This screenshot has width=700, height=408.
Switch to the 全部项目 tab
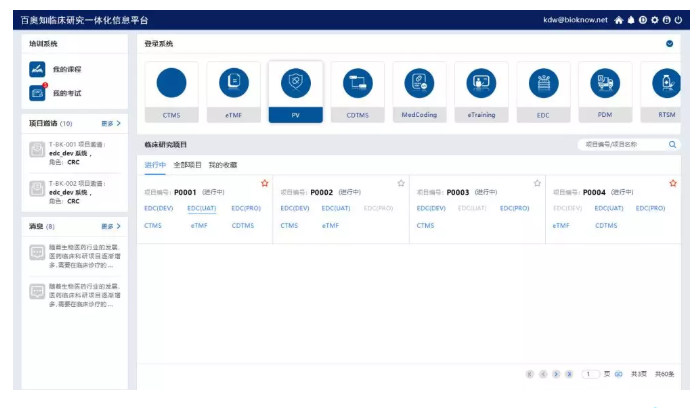click(187, 164)
